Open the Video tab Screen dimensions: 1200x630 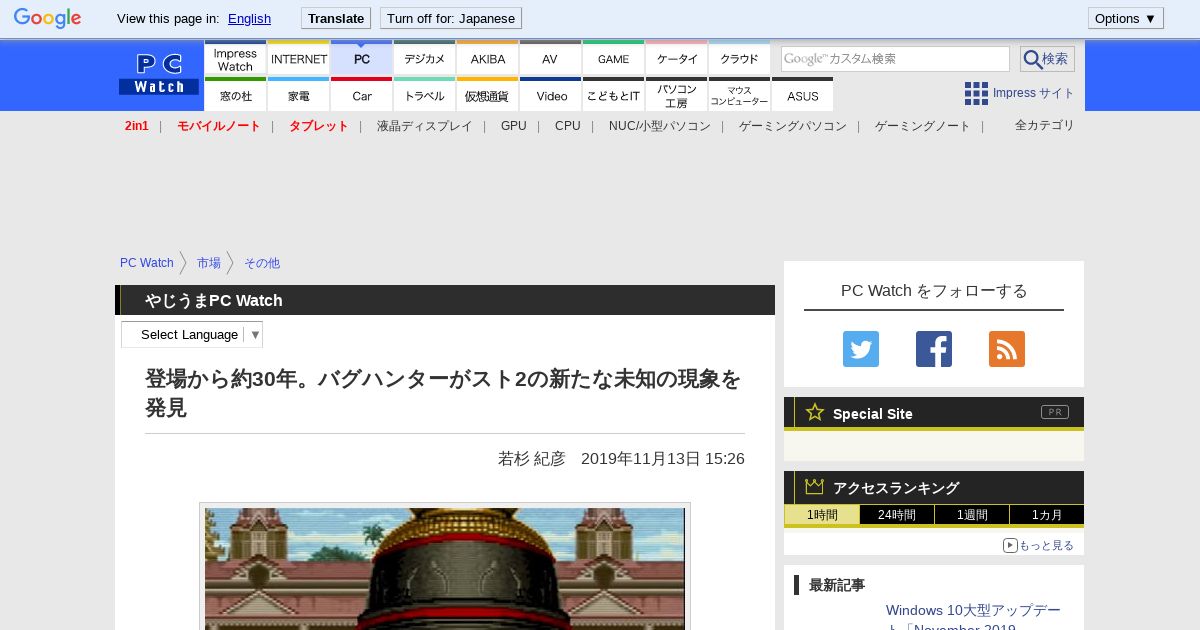coord(551,95)
